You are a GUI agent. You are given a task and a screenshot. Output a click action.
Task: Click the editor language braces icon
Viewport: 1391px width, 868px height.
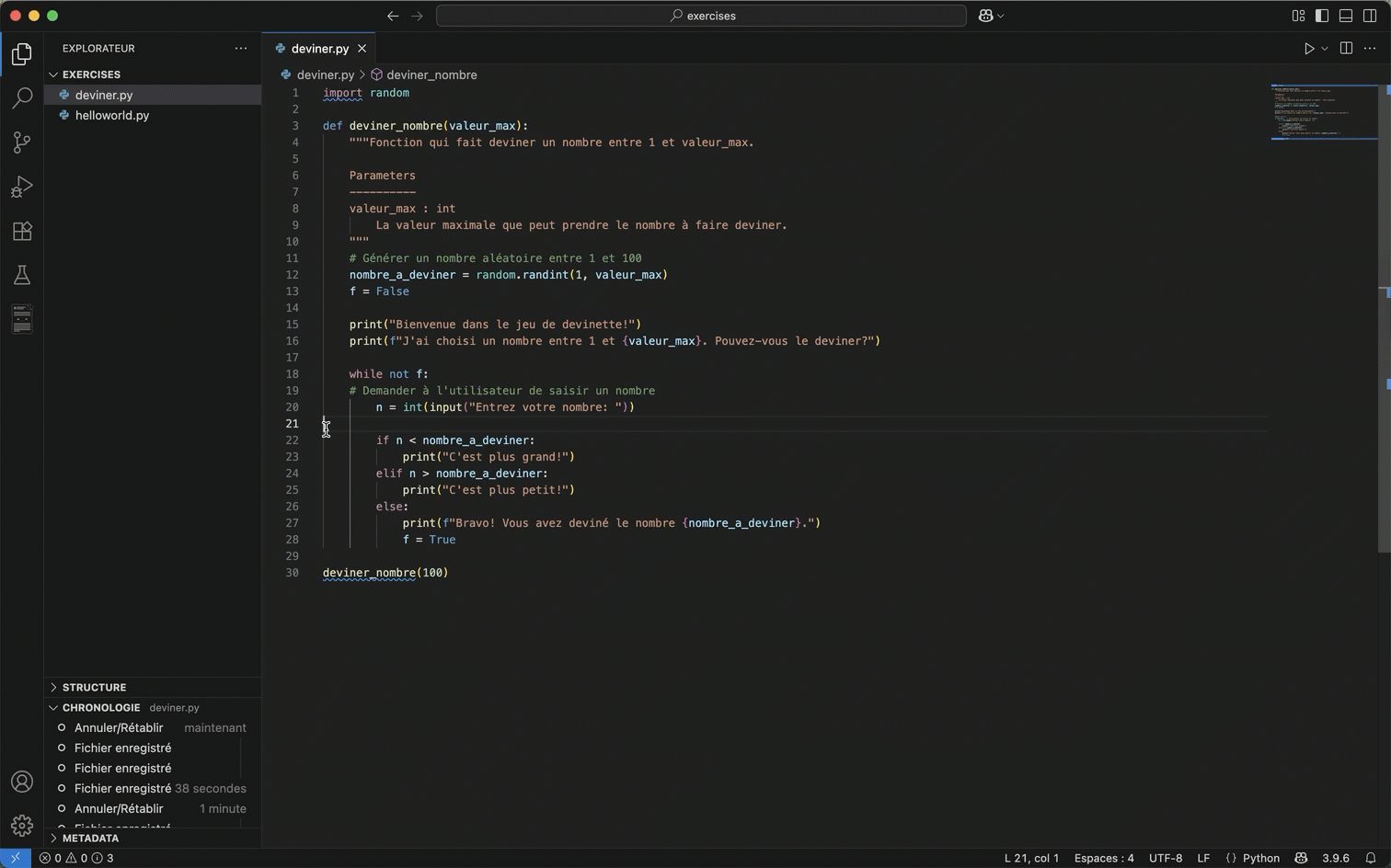(1231, 858)
